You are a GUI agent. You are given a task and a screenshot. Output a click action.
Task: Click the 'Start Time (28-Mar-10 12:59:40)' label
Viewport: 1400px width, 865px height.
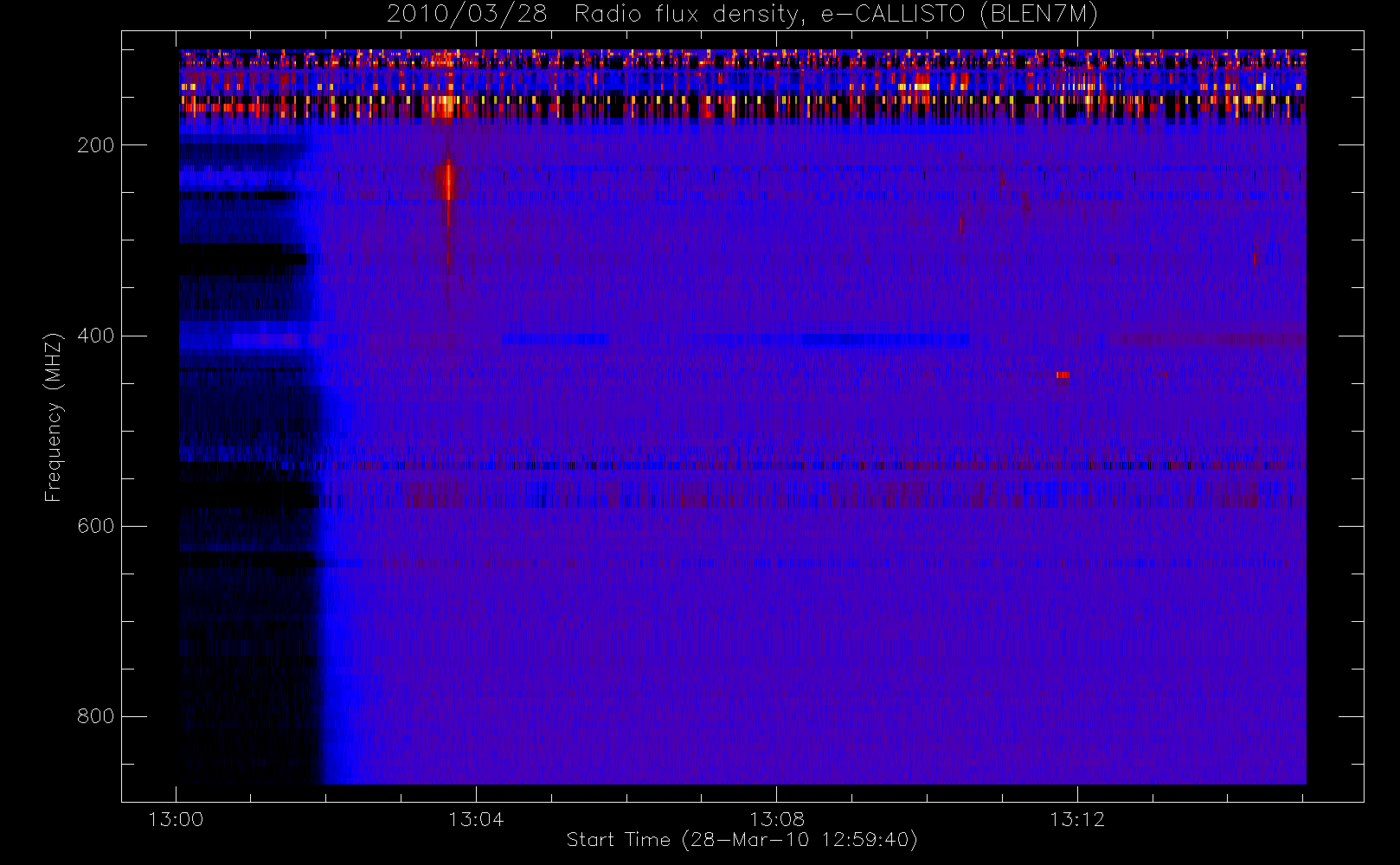[742, 840]
